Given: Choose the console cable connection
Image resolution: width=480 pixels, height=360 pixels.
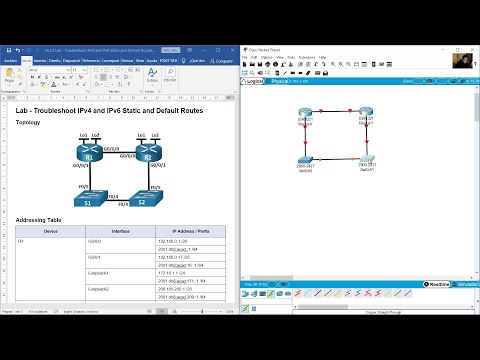Looking at the screenshot, I should [x=308, y=293].
